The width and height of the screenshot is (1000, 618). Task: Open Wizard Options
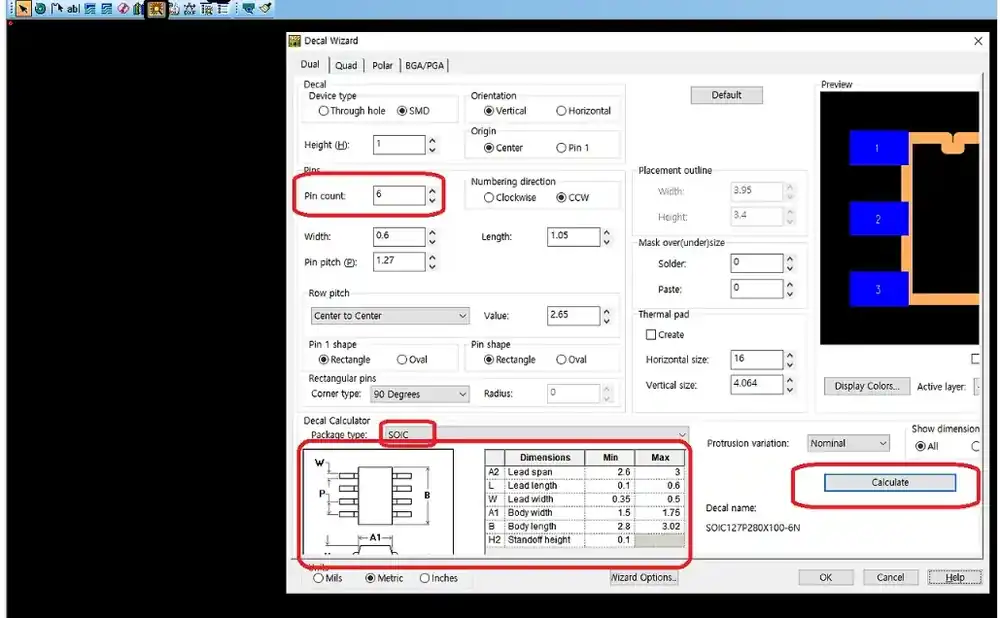(643, 578)
